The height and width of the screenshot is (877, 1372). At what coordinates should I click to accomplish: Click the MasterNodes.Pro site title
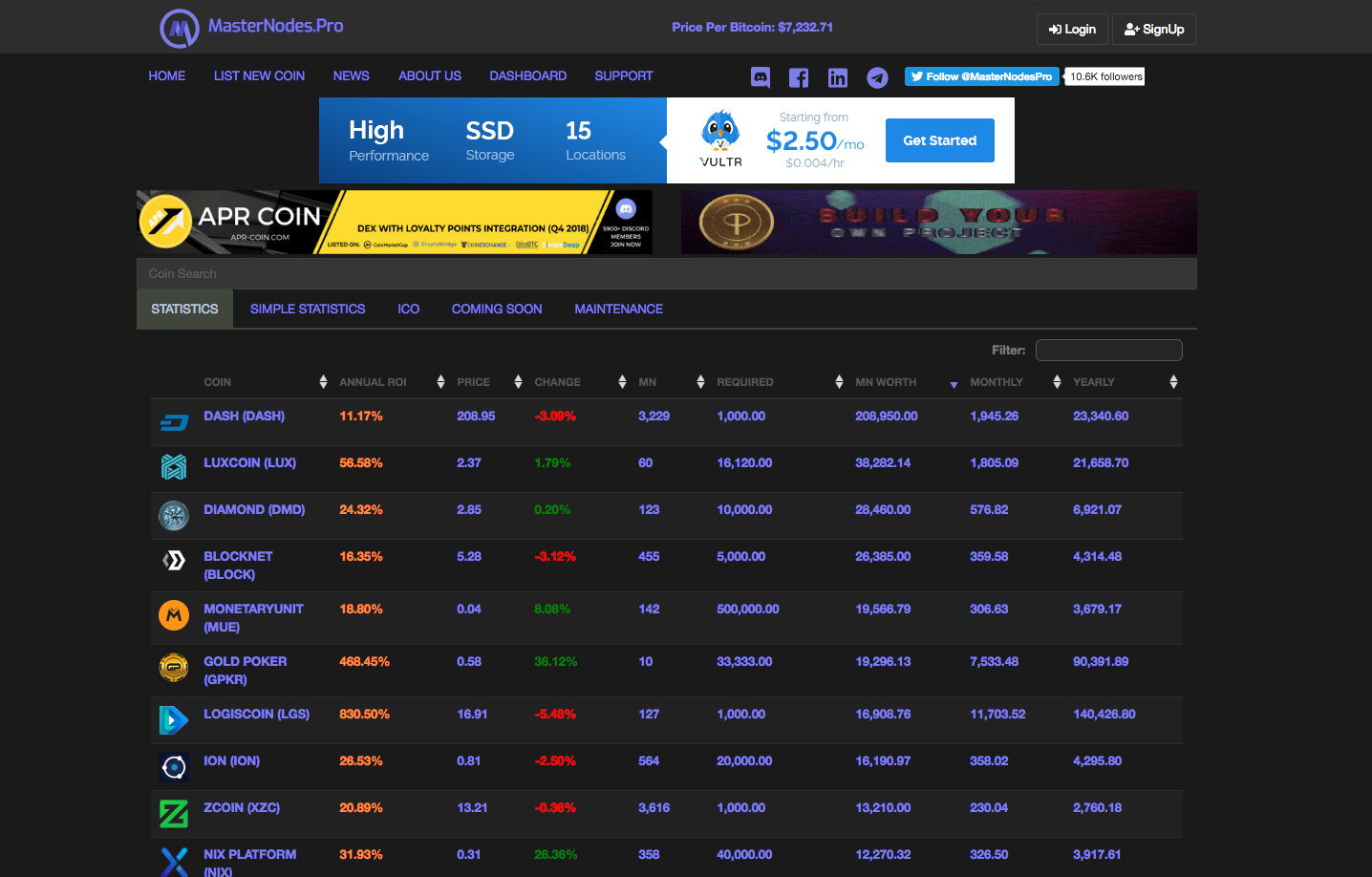(275, 26)
